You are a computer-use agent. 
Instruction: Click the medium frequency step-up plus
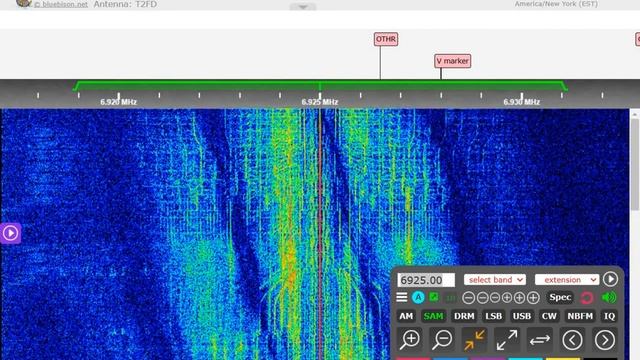519,298
